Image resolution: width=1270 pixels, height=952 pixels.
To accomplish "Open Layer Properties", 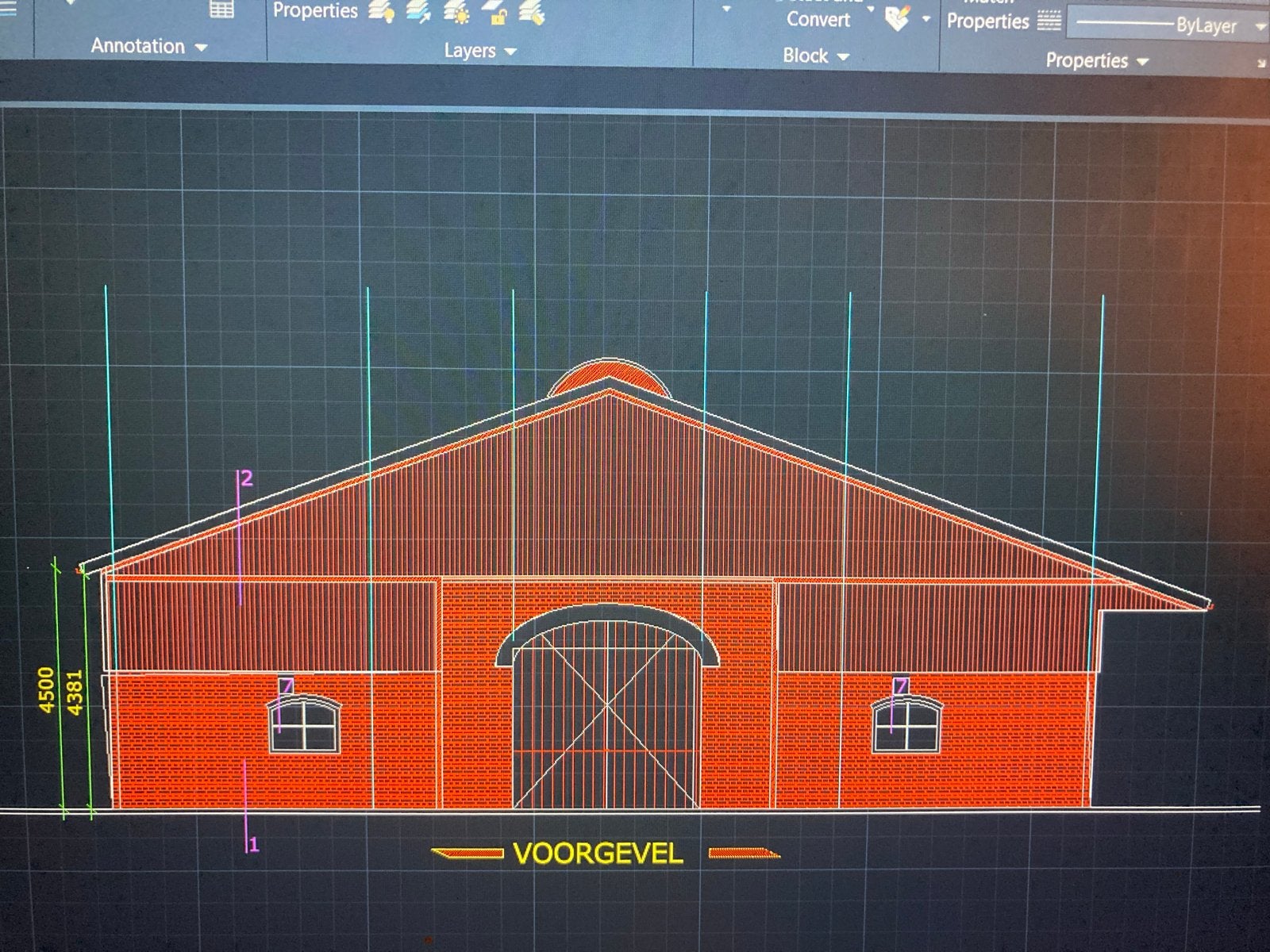I will (315, 10).
